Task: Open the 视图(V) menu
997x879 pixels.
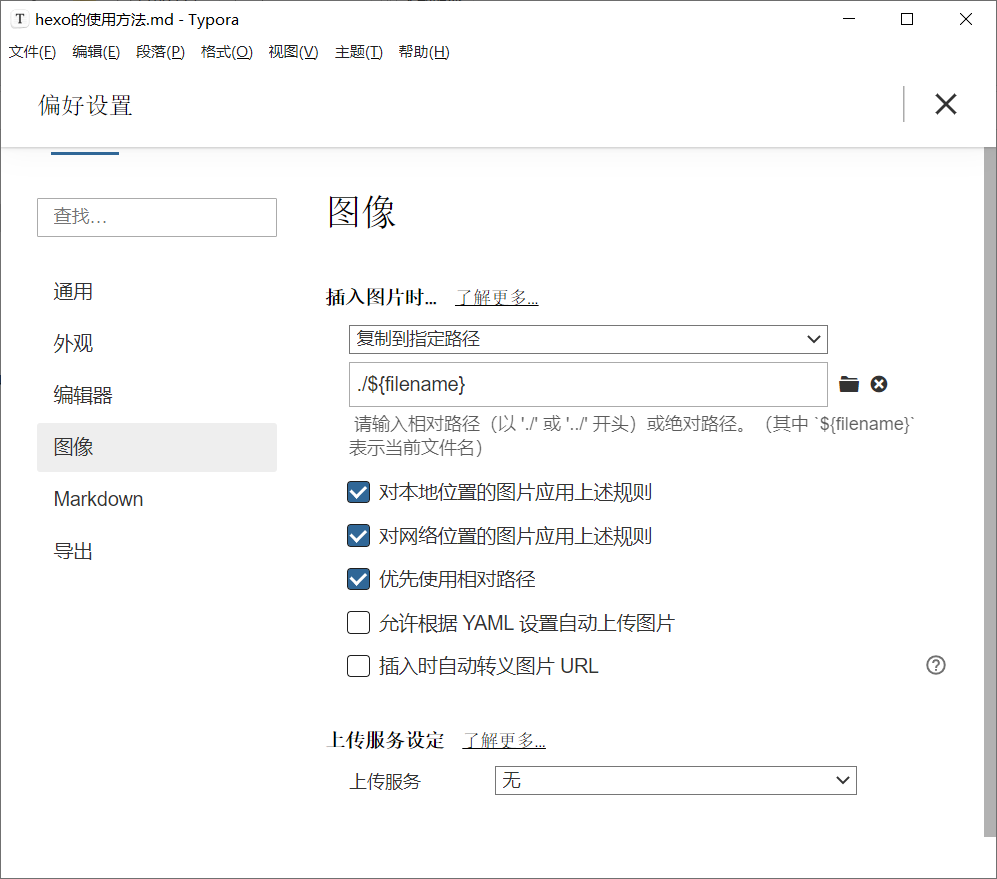Action: point(293,52)
